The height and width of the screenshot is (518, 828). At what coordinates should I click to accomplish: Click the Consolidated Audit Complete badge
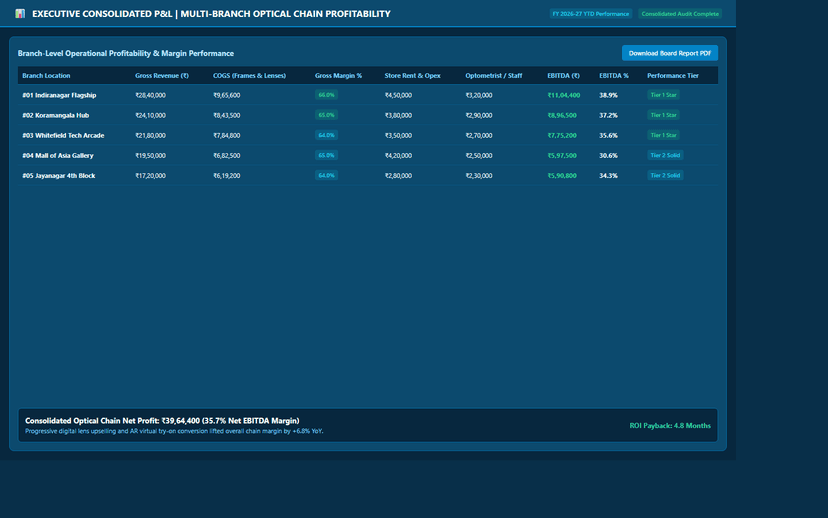(680, 14)
